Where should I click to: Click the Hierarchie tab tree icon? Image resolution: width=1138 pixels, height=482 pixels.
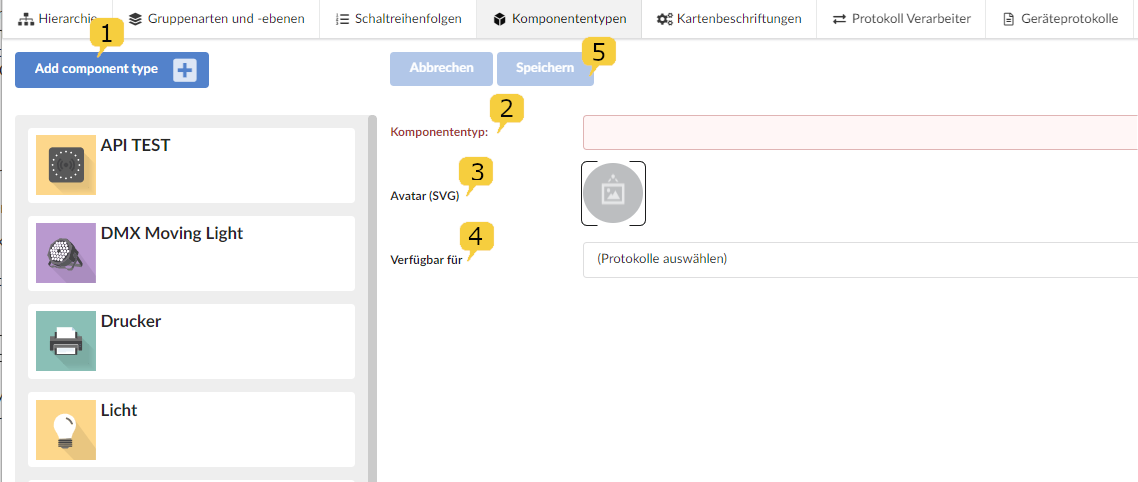point(26,19)
